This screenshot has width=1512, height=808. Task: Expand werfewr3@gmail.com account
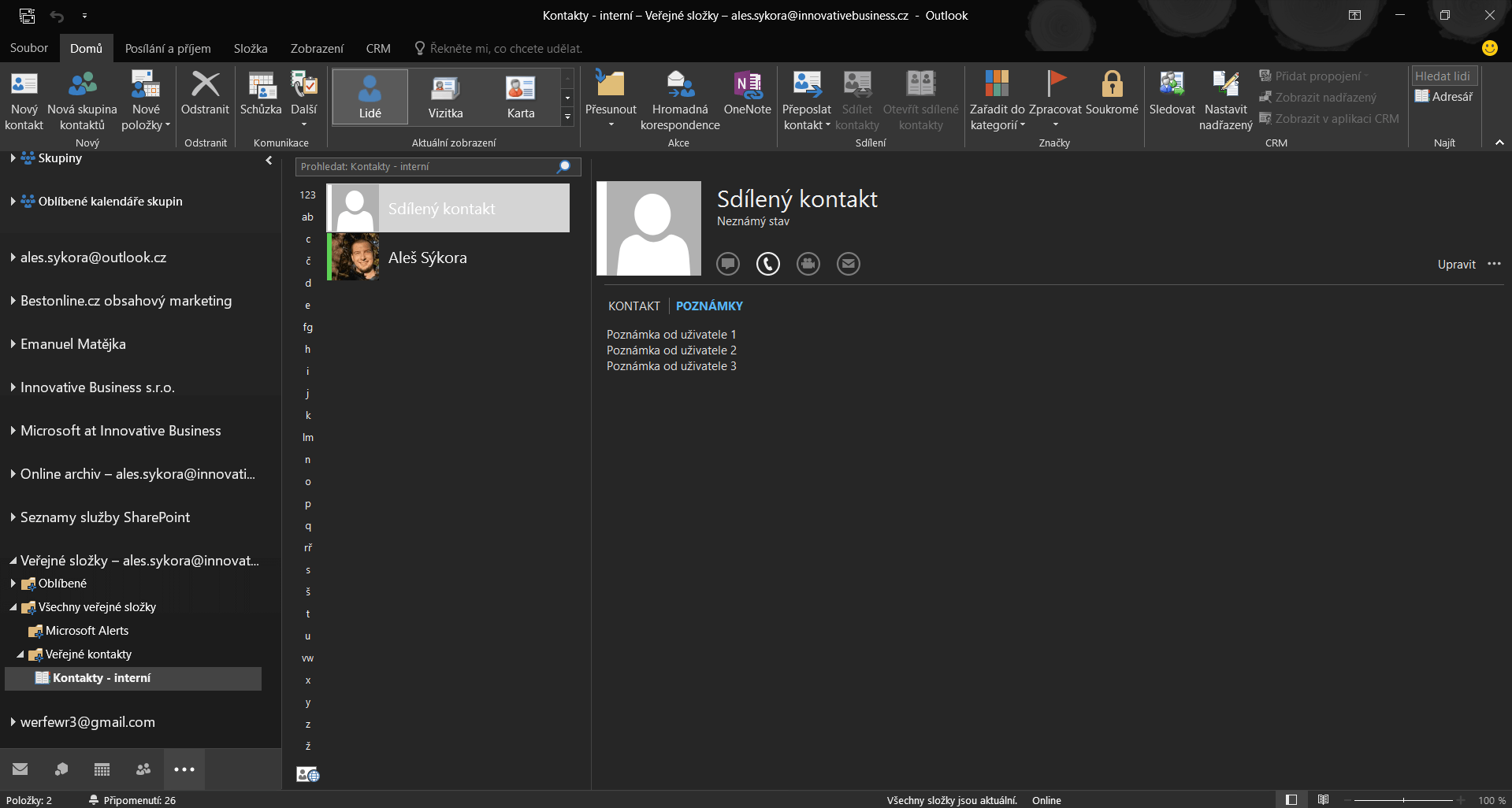coord(13,722)
